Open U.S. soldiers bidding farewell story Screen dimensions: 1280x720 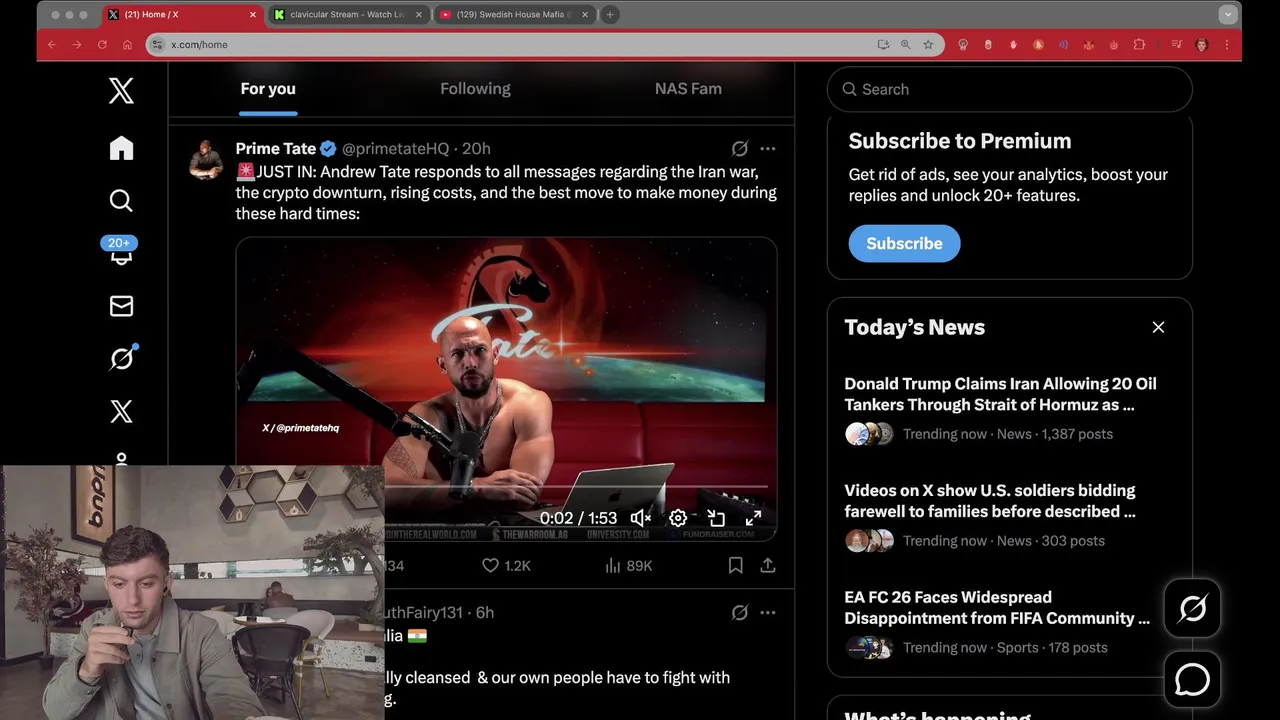point(990,501)
